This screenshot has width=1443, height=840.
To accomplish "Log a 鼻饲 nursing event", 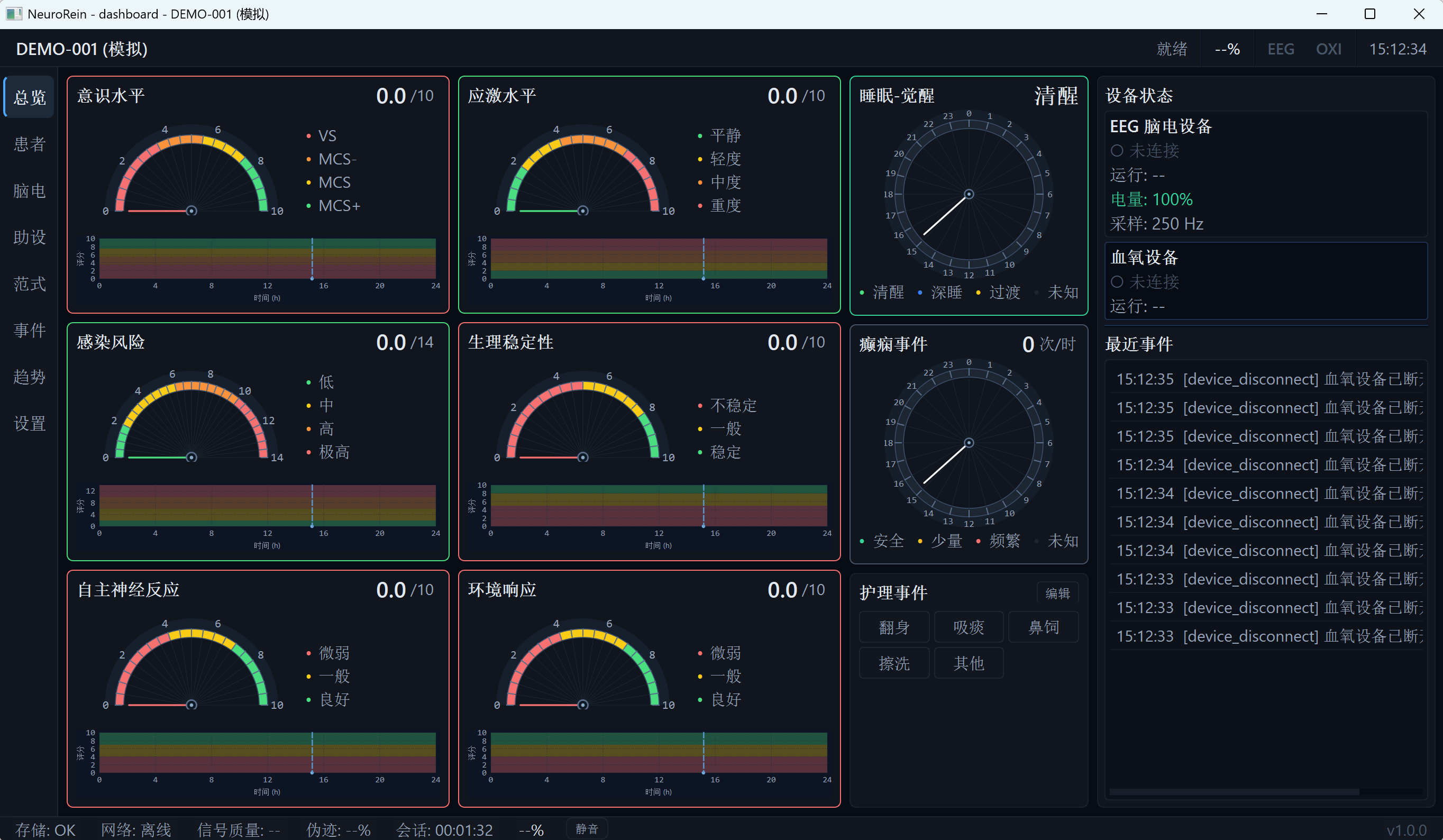I will point(1043,627).
